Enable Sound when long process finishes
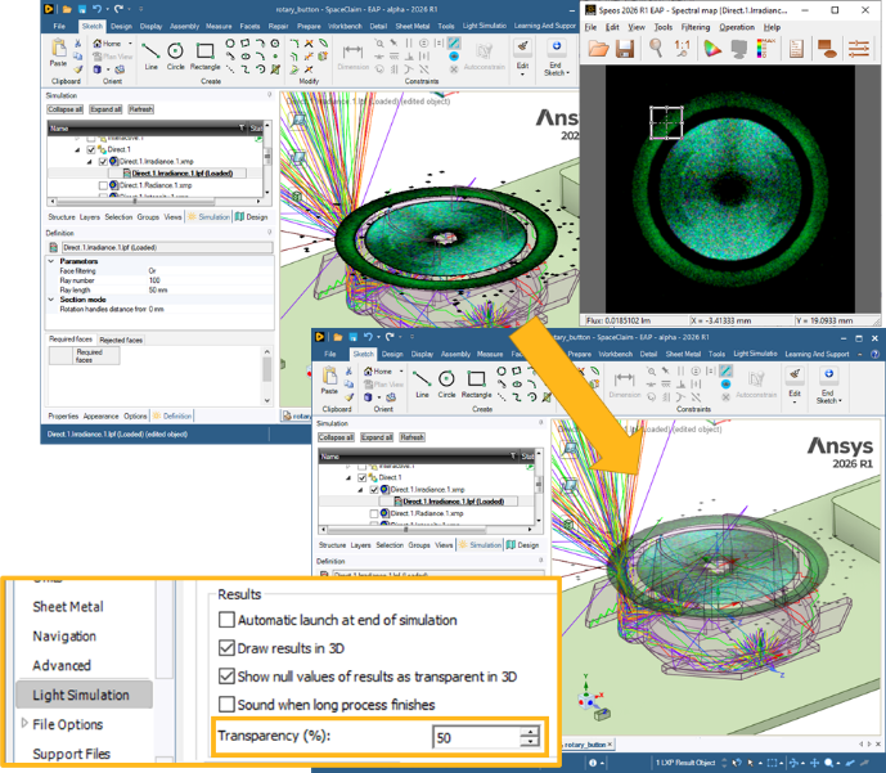 tap(227, 705)
